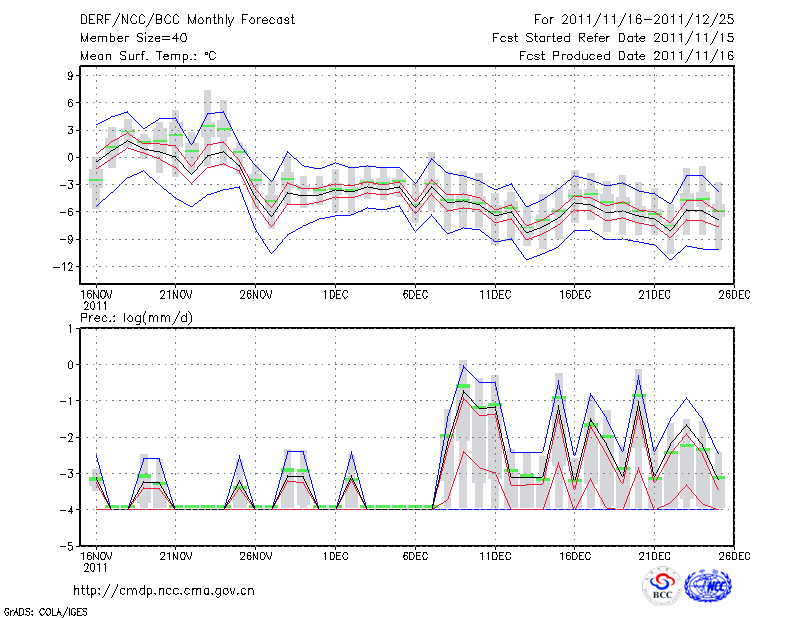Open the cmdp.ncc.cma.gov.cn URL
The width and height of the screenshot is (800, 618).
(x=164, y=590)
